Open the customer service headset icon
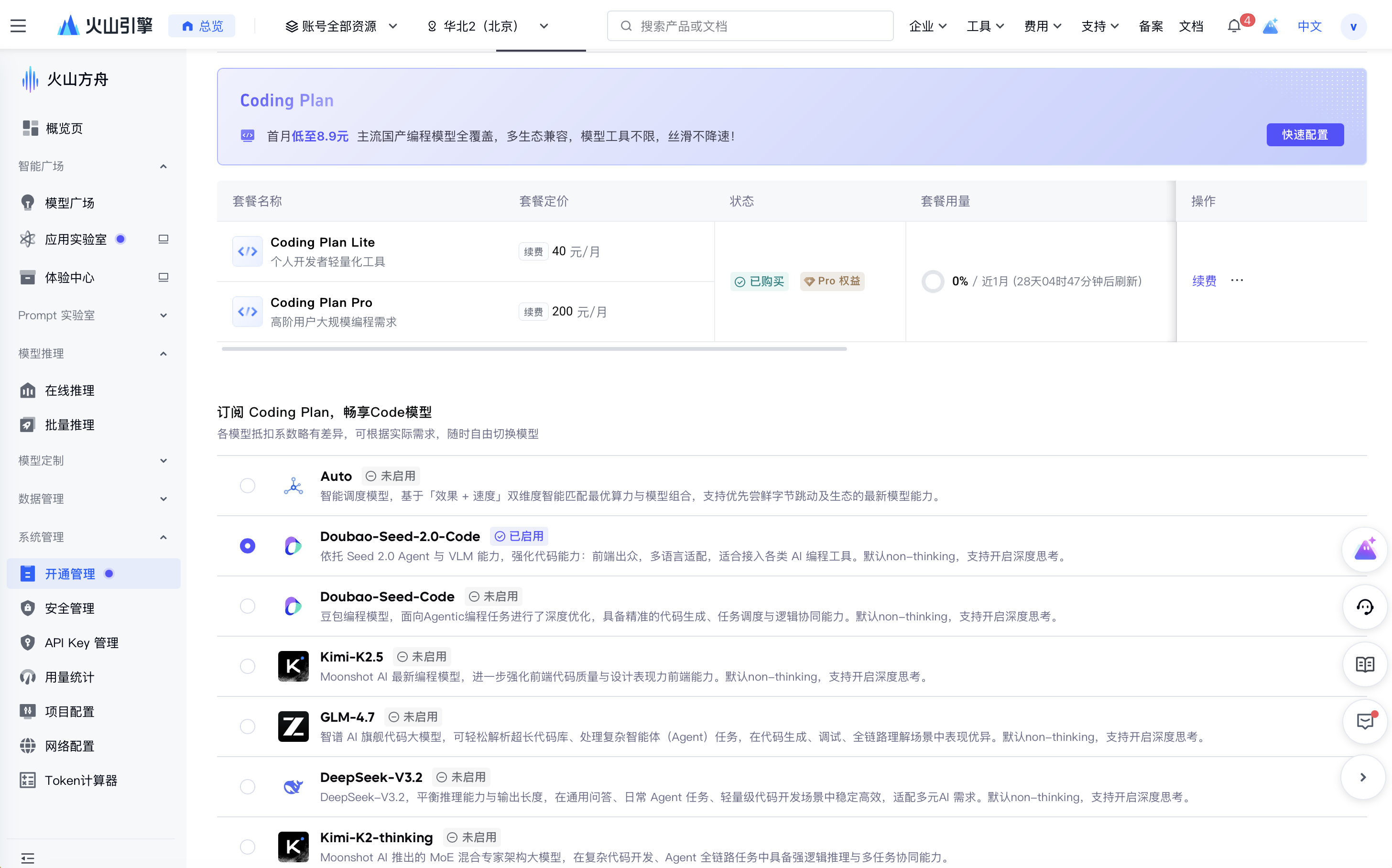1392x868 pixels. [x=1364, y=607]
